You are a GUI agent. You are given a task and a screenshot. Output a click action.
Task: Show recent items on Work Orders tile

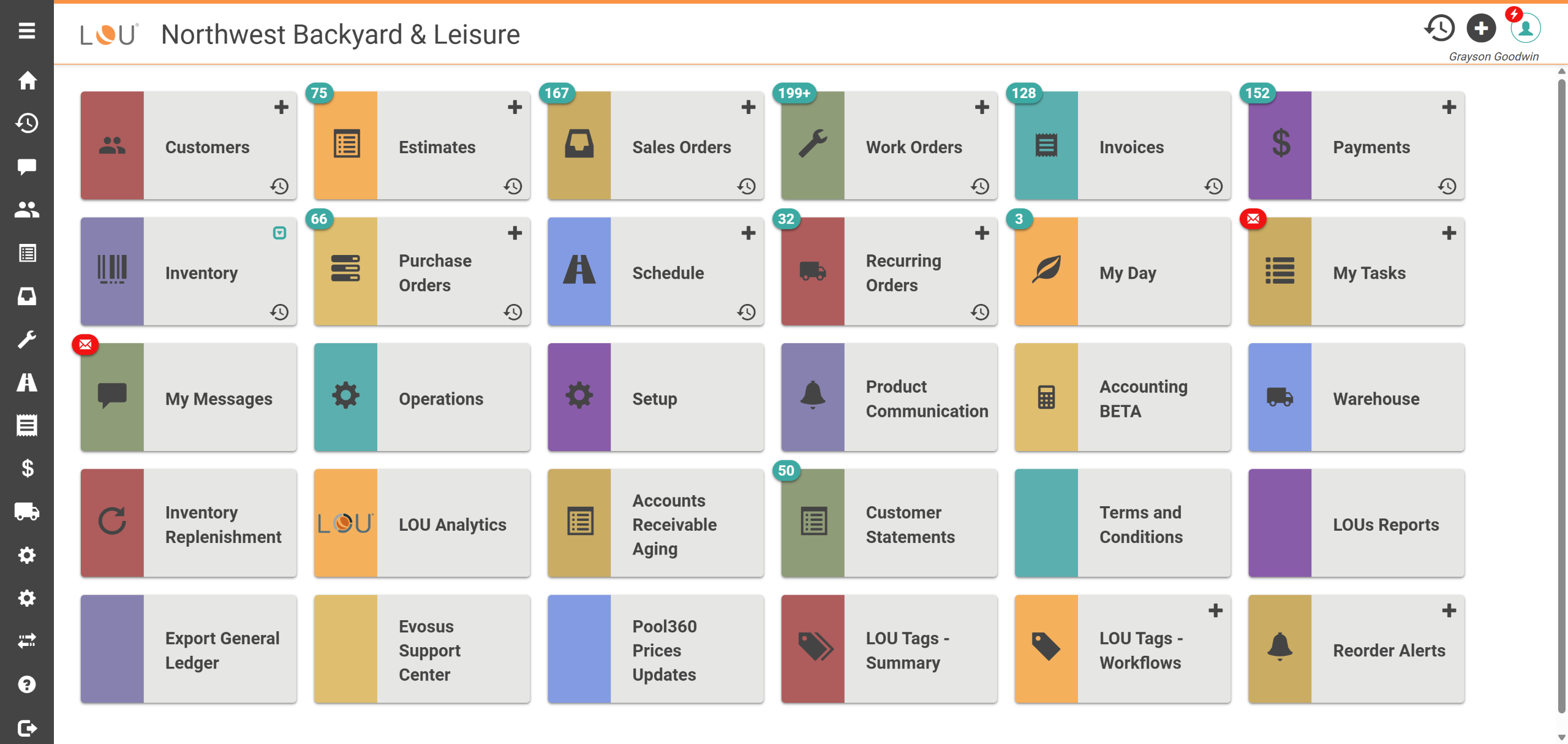[x=980, y=186]
